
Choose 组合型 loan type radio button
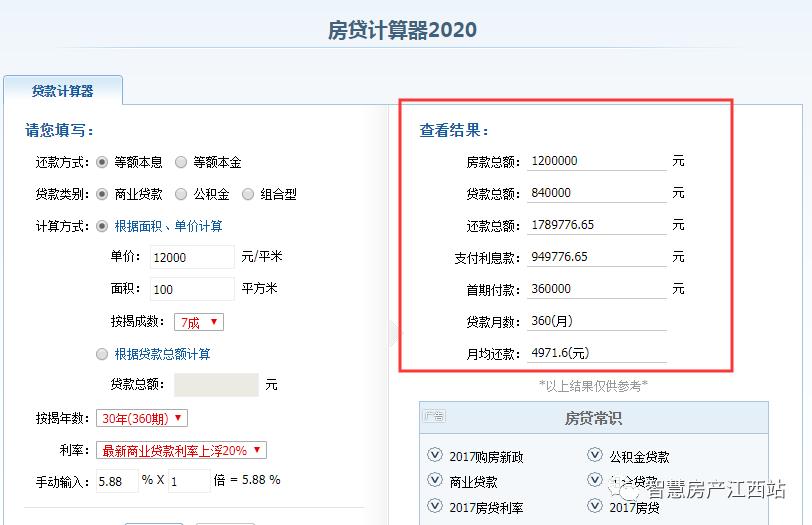[x=248, y=194]
